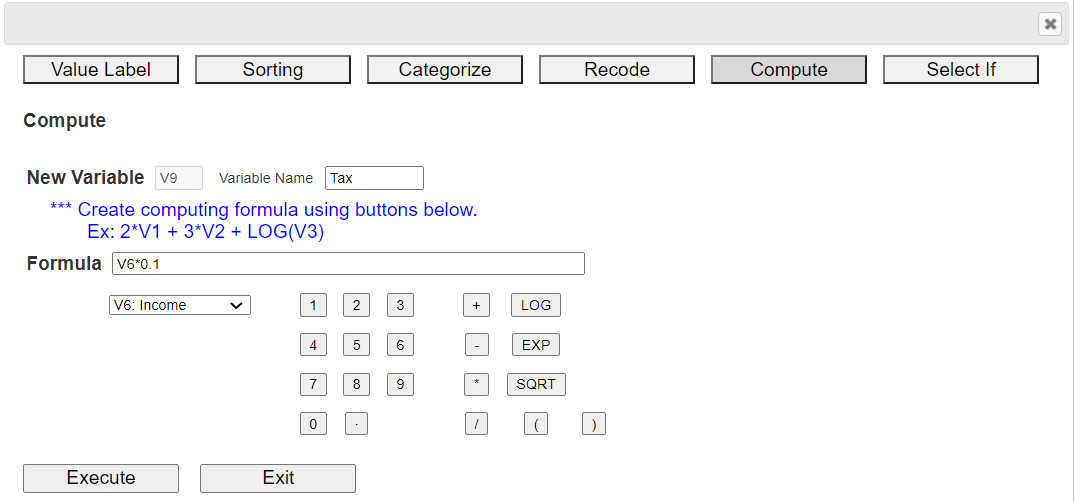Click into the Formula text field

(x=349, y=264)
